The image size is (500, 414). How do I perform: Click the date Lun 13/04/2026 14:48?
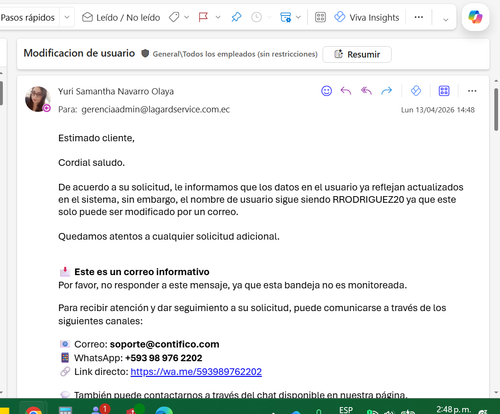(x=438, y=110)
